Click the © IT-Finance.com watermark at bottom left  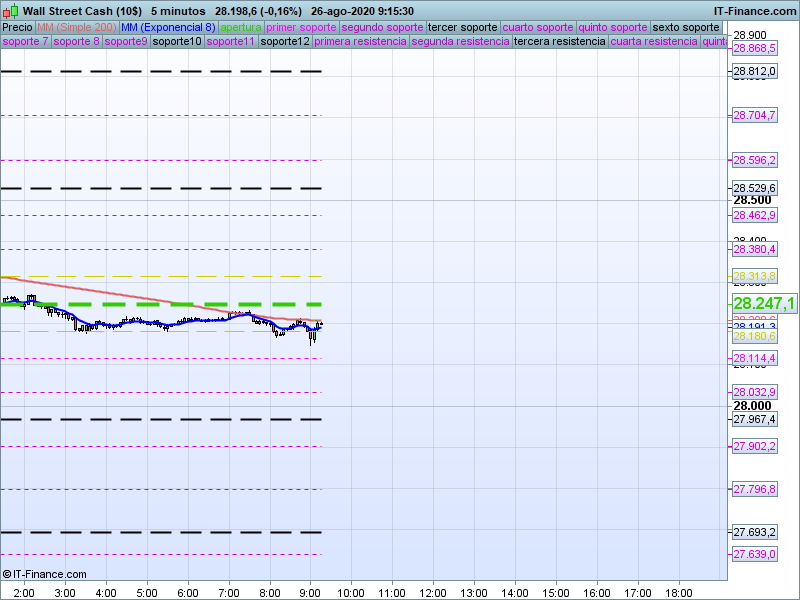[x=44, y=574]
